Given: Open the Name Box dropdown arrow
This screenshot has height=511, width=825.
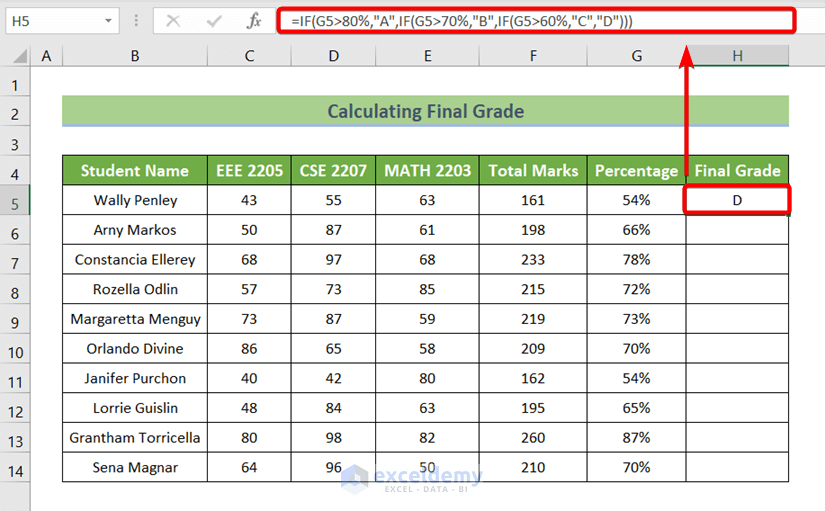Looking at the screenshot, I should tap(108, 21).
